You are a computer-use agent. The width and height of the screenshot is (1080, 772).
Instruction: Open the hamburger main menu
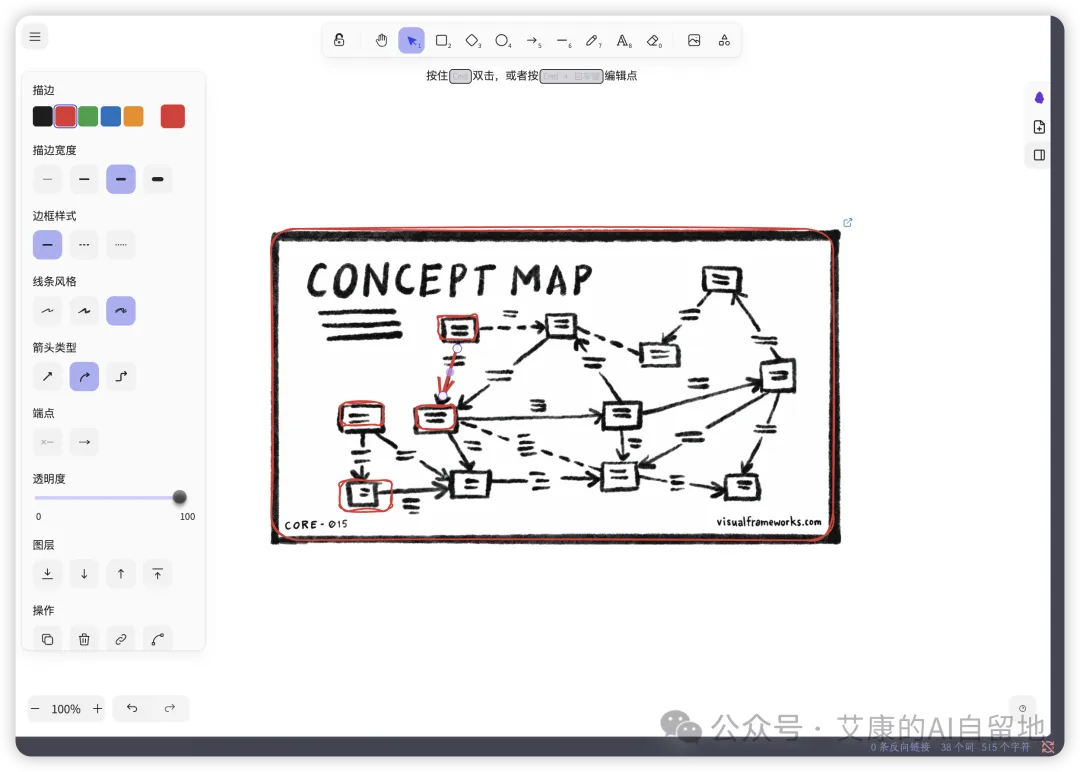35,36
